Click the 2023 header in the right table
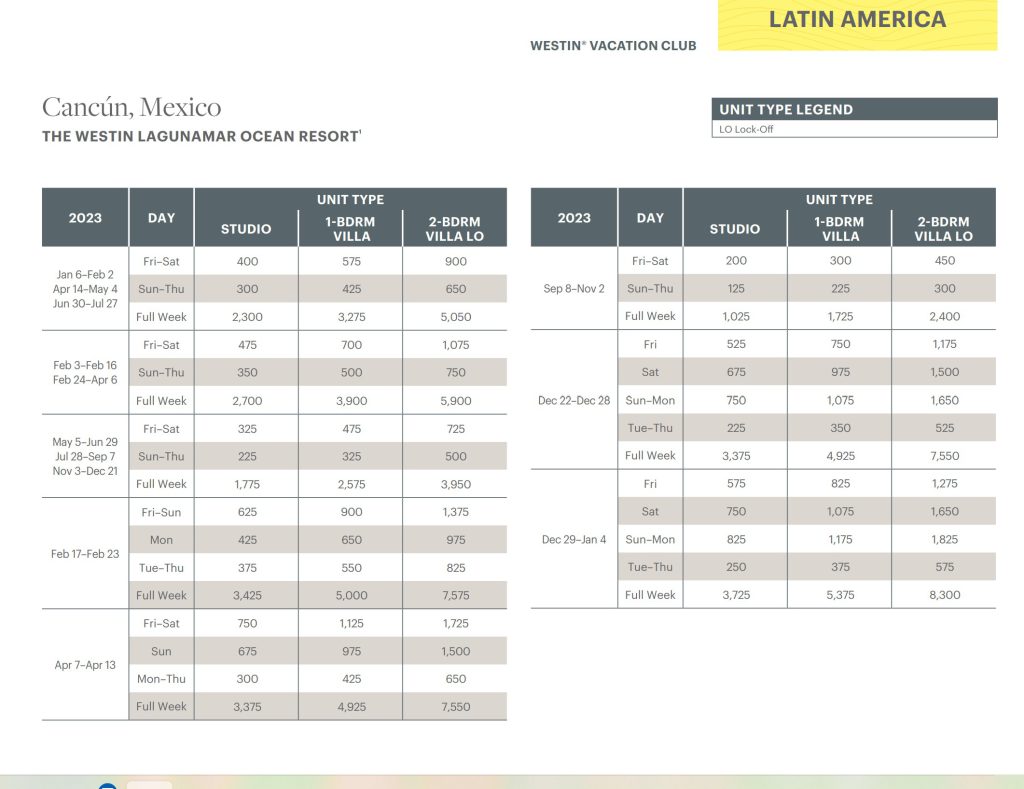The width and height of the screenshot is (1024, 789). (x=574, y=217)
